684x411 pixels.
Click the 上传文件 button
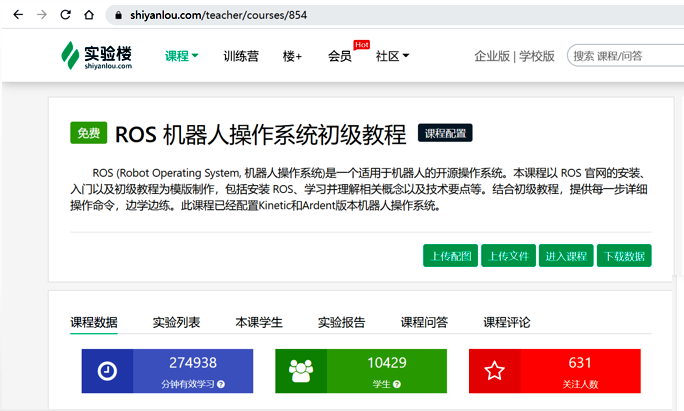pos(508,256)
